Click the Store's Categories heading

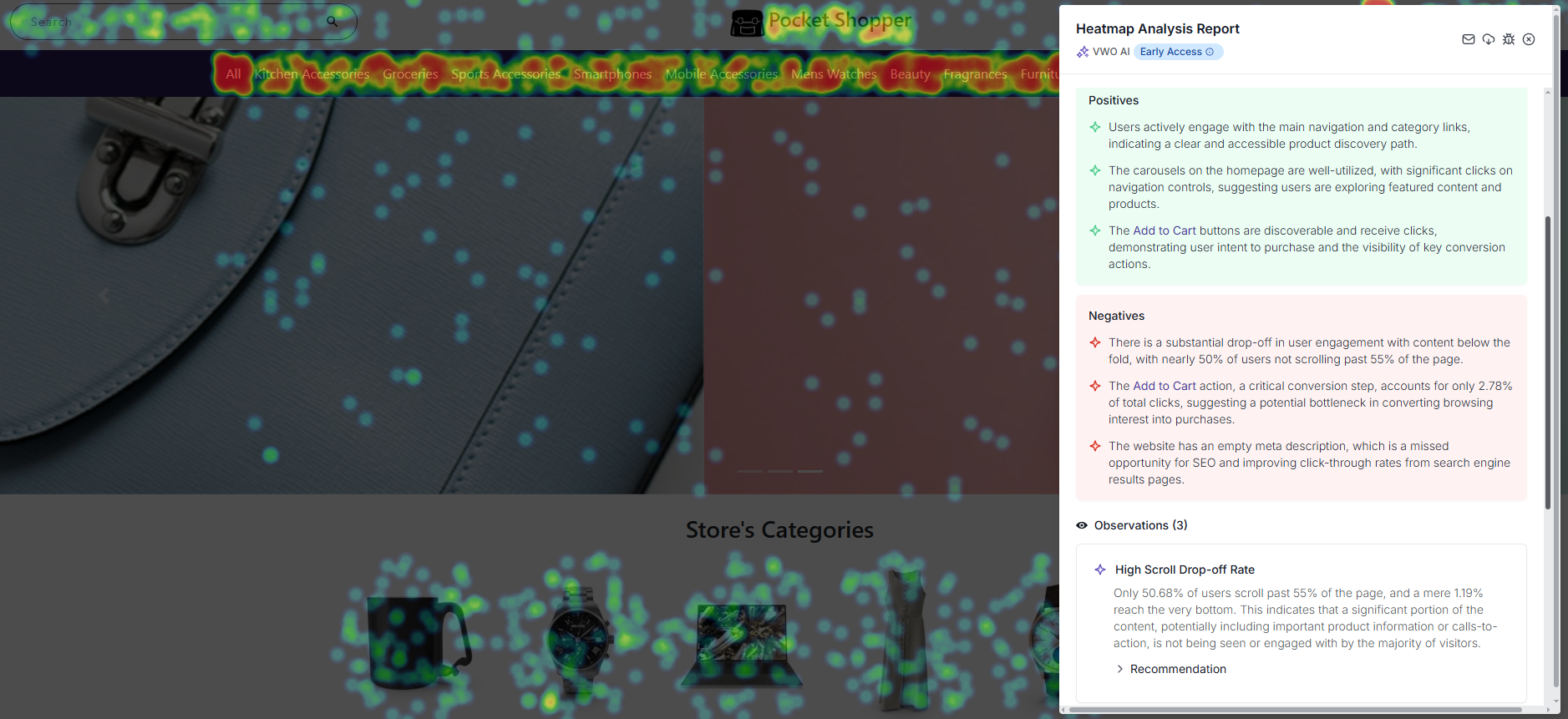click(x=779, y=529)
